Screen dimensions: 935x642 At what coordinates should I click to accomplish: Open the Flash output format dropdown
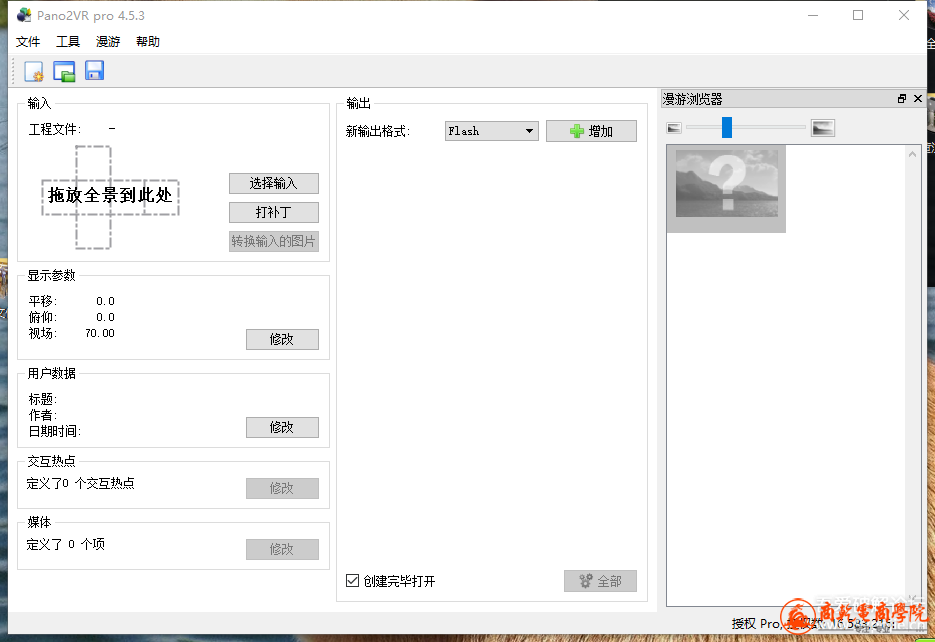click(491, 131)
